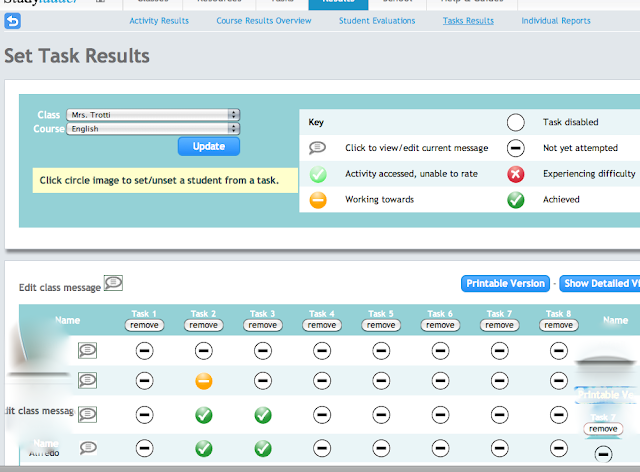Image resolution: width=640 pixels, height=472 pixels.
Task: Toggle Task 7 status in third student row
Action: pos(500,415)
